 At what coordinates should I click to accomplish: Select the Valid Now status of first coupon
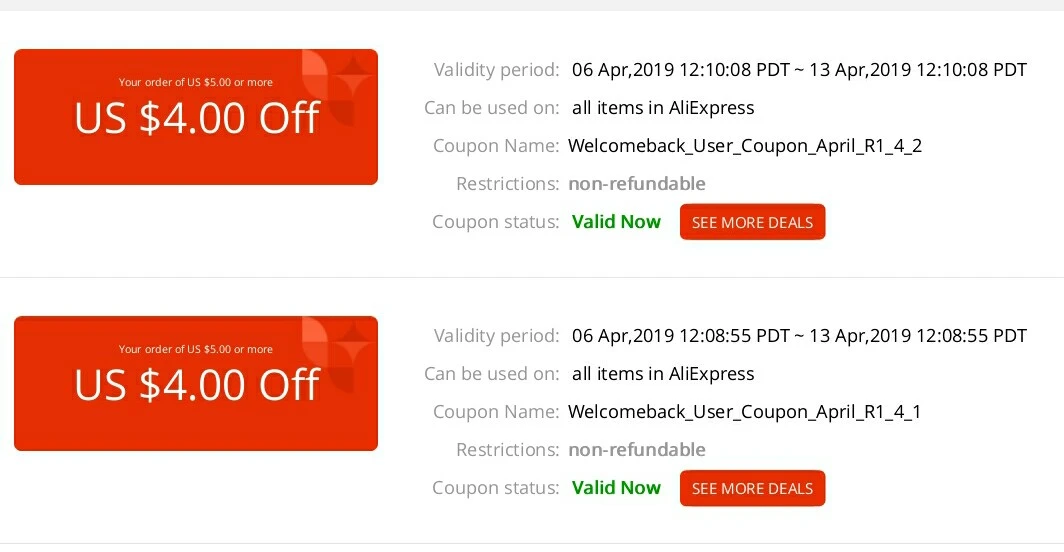[x=616, y=222]
